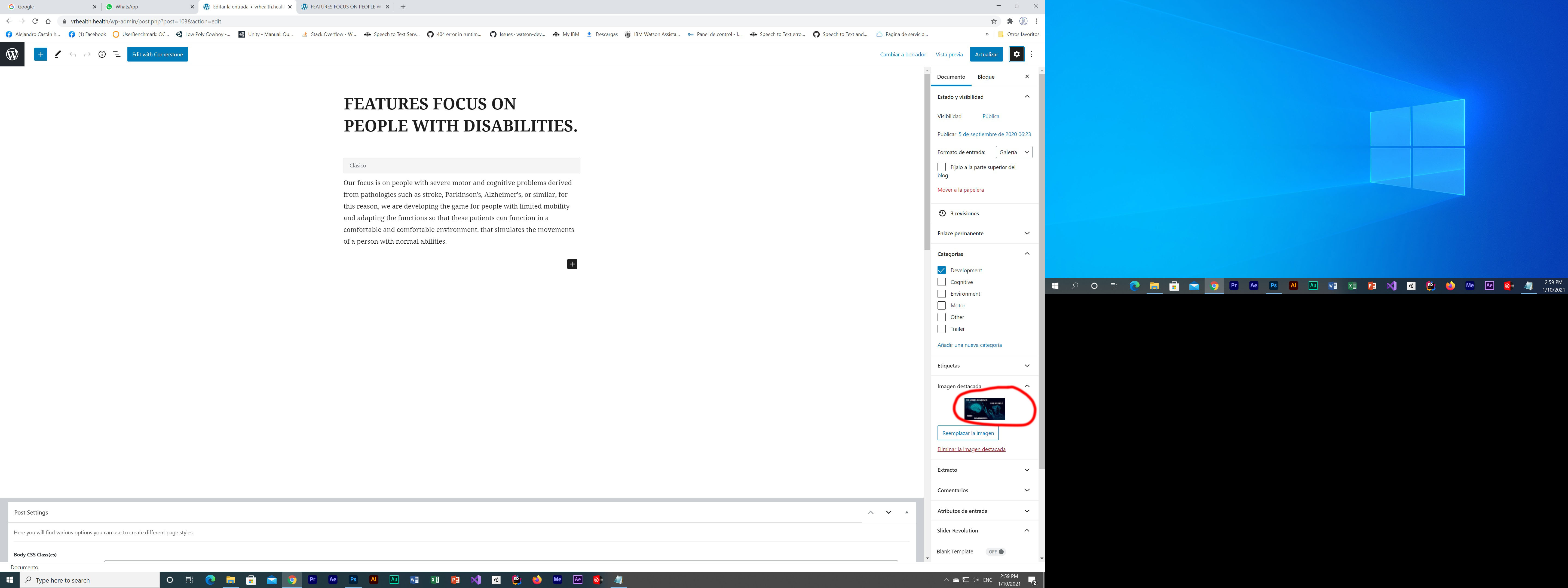Bookmark this page with the star icon
The width and height of the screenshot is (1568, 588).
pyautogui.click(x=994, y=21)
